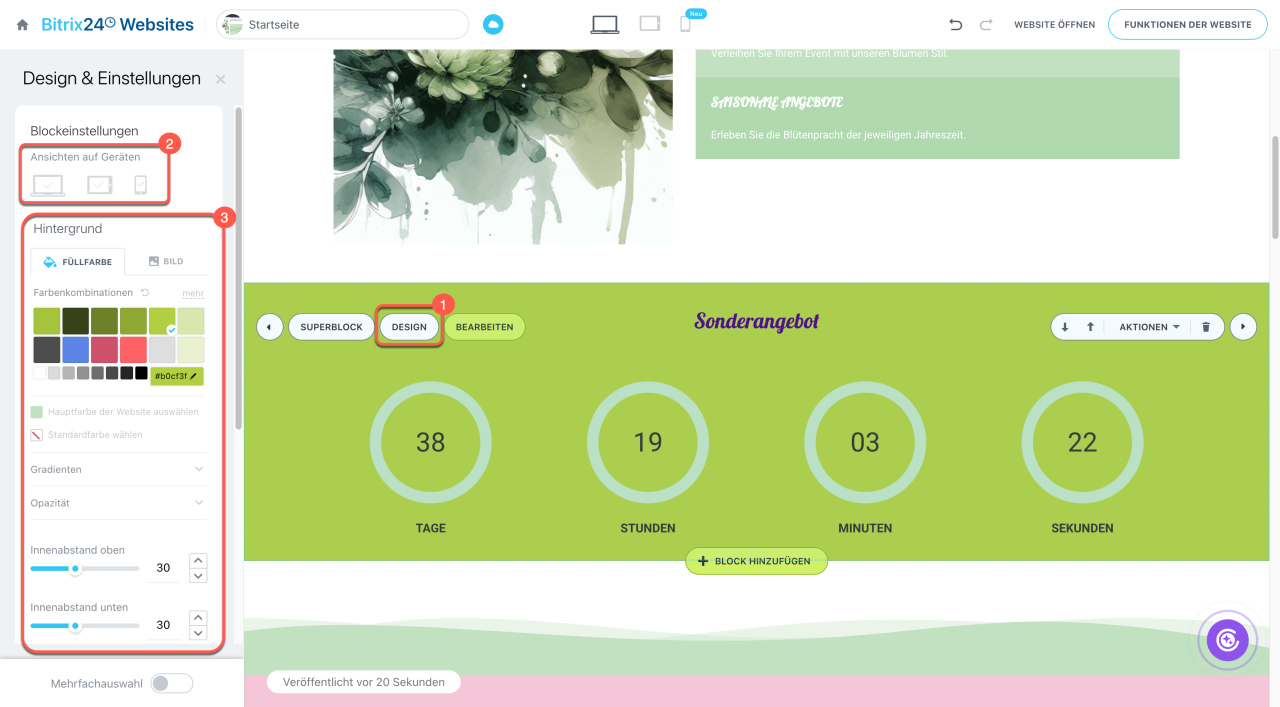Click the Superblock button
The width and height of the screenshot is (1280, 707).
(x=331, y=327)
